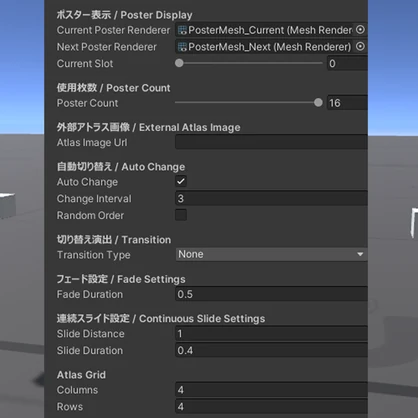
Task: Enable the Random Order checkbox
Action: click(181, 215)
